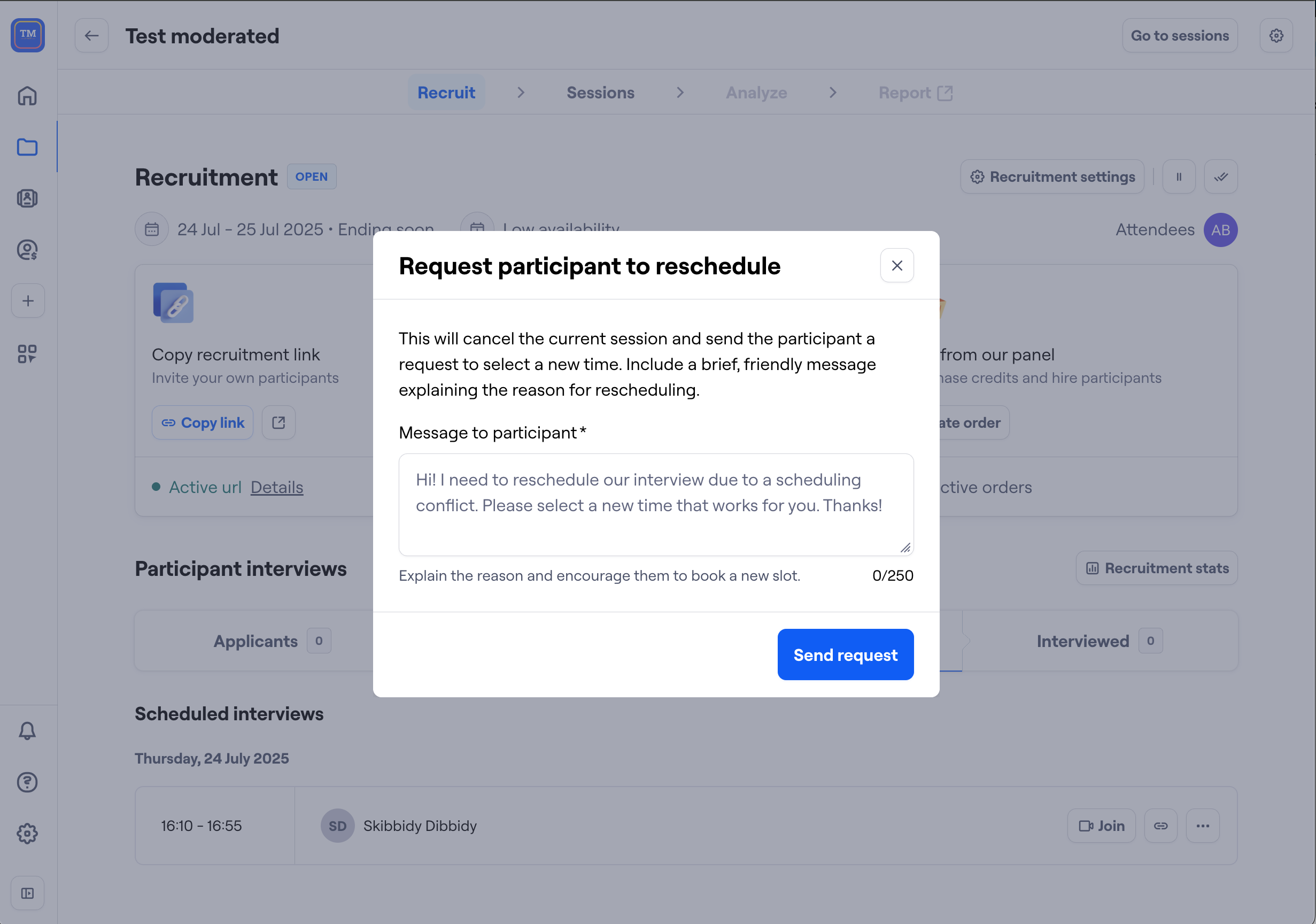Click the back arrow beside Test moderated

coord(92,36)
